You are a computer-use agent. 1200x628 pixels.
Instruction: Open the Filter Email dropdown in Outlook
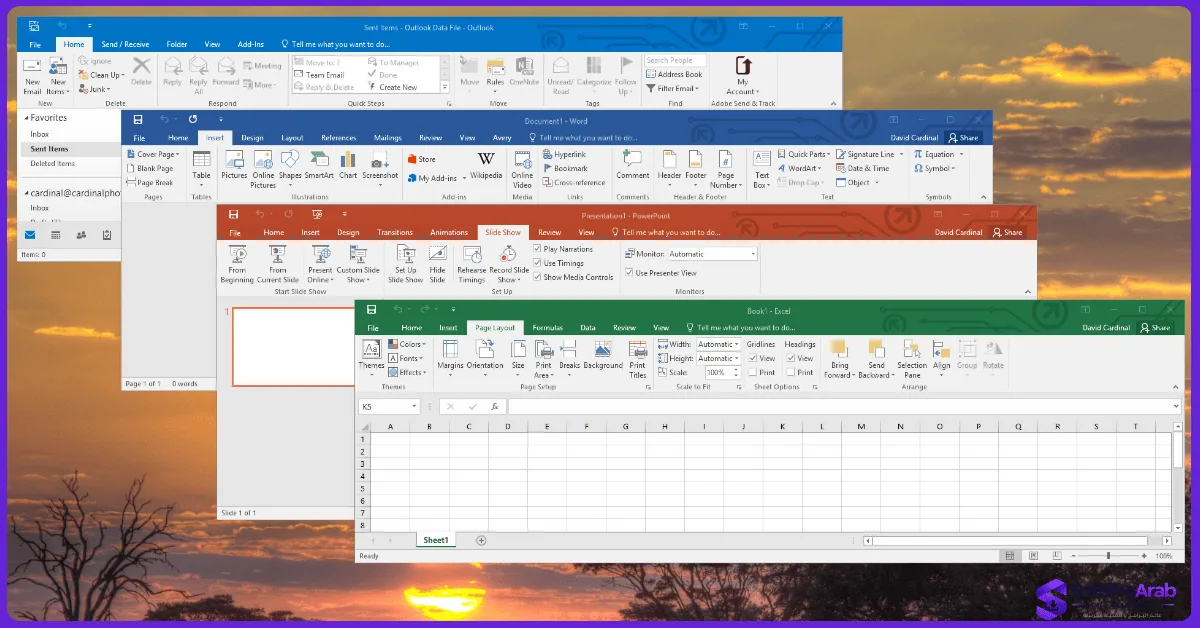coord(674,88)
